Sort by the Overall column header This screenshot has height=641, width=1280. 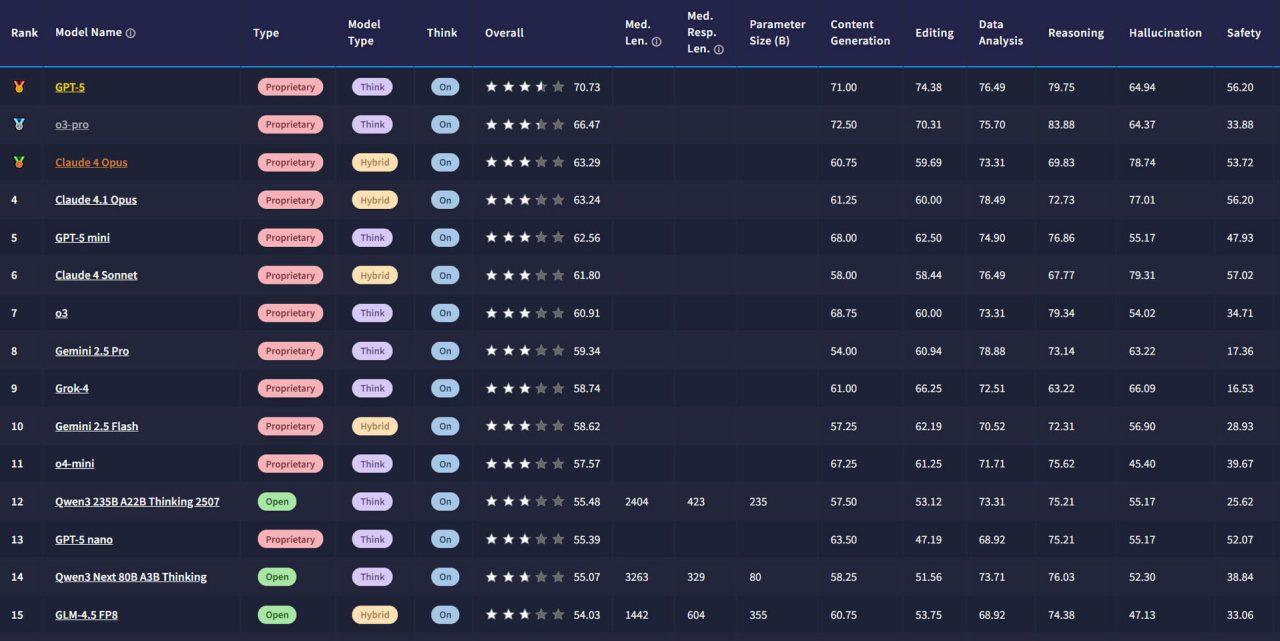click(504, 33)
